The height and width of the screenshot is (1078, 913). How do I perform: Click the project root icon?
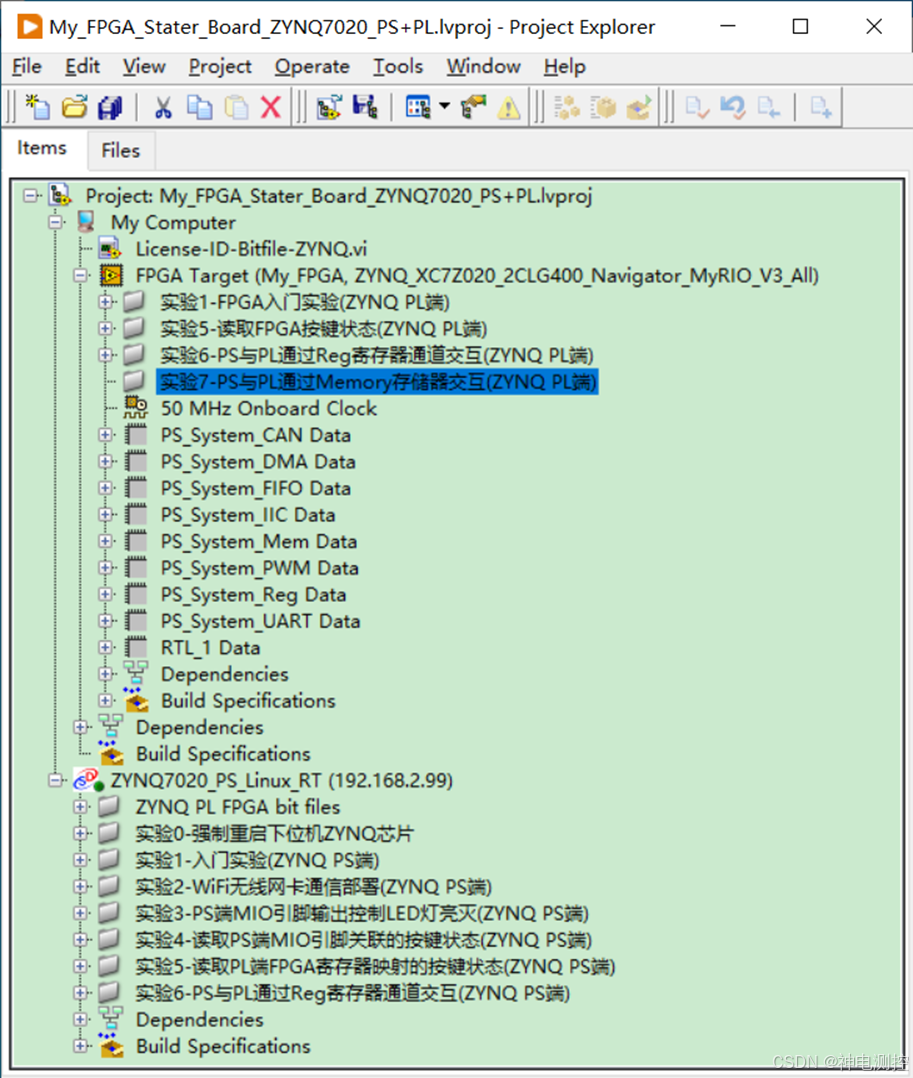coord(60,195)
